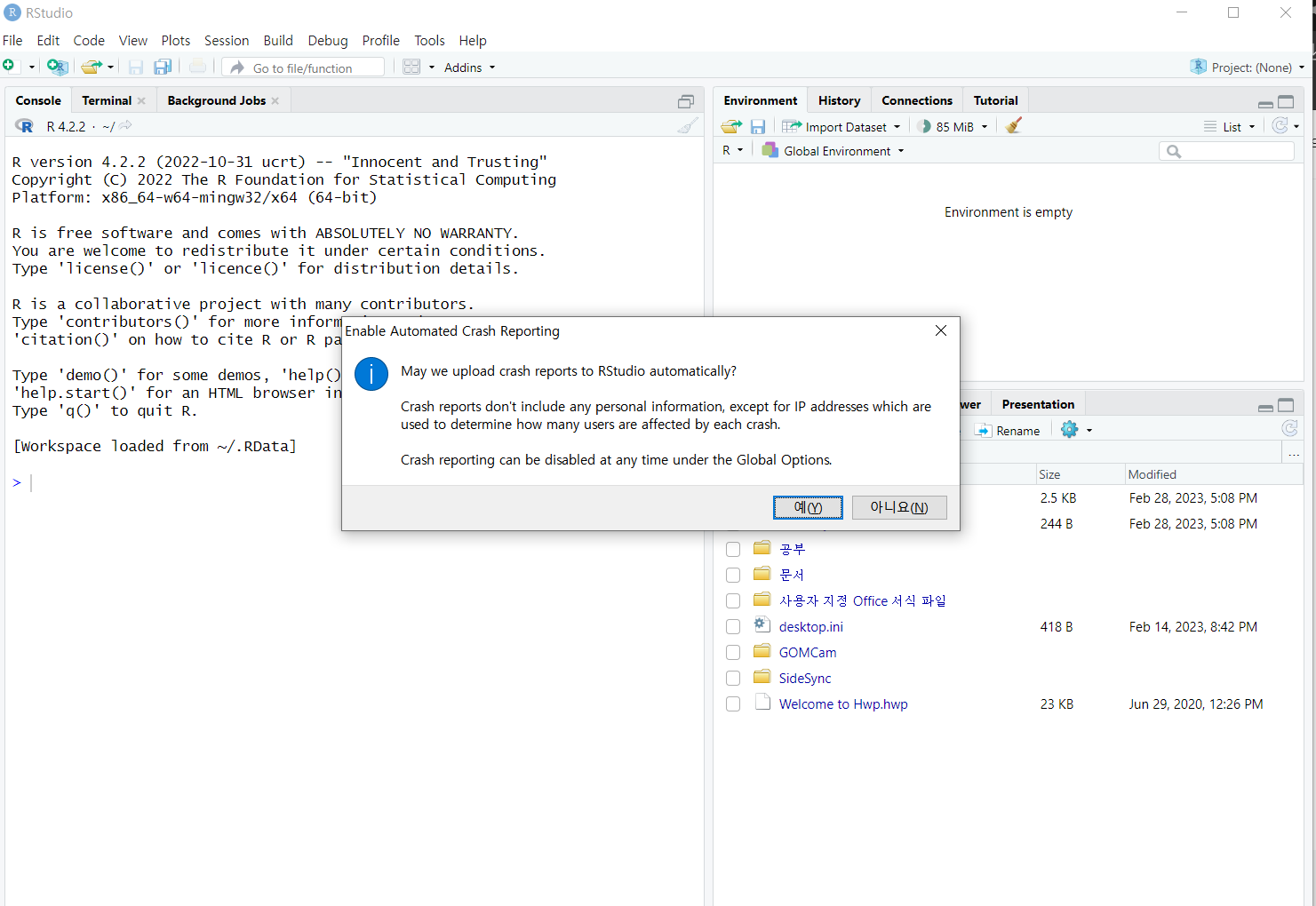
Task: Expand the recent files dropdown arrow
Action: [110, 68]
